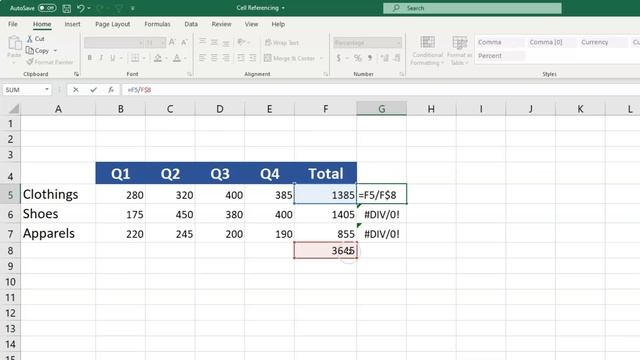Switch to the View tab
The image size is (640, 360).
(x=251, y=24)
